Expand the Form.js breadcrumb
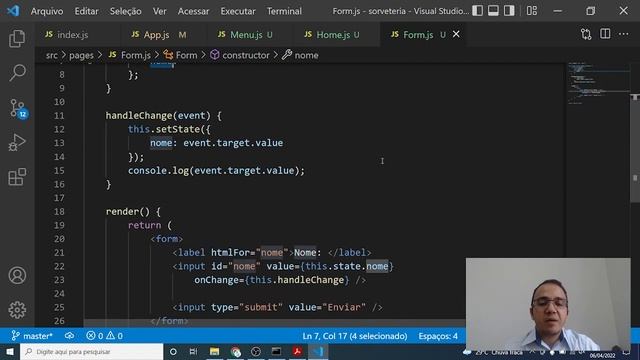Viewport: 640px width, 360px height. click(130, 55)
